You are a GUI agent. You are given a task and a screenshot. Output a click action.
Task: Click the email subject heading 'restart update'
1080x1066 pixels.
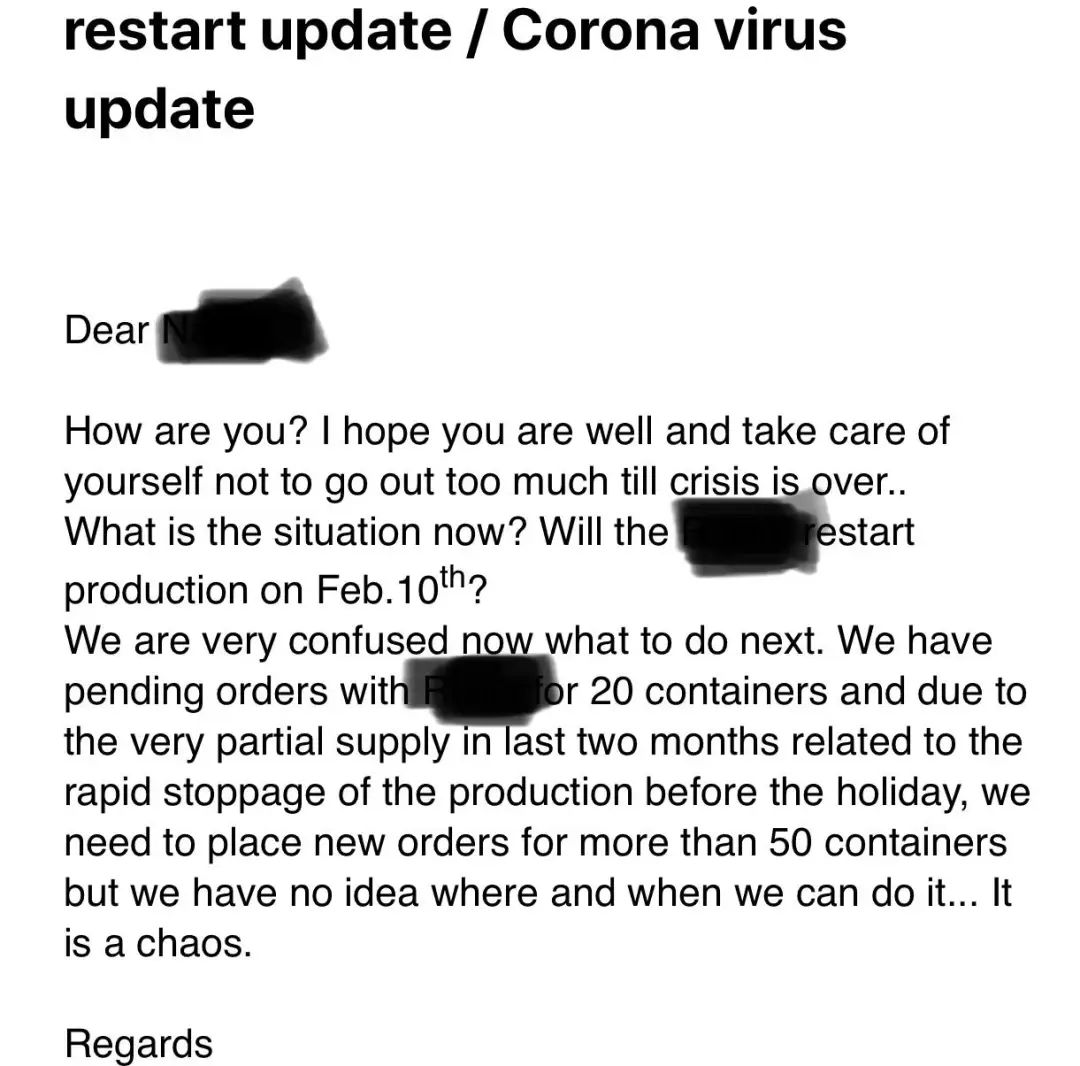256,32
